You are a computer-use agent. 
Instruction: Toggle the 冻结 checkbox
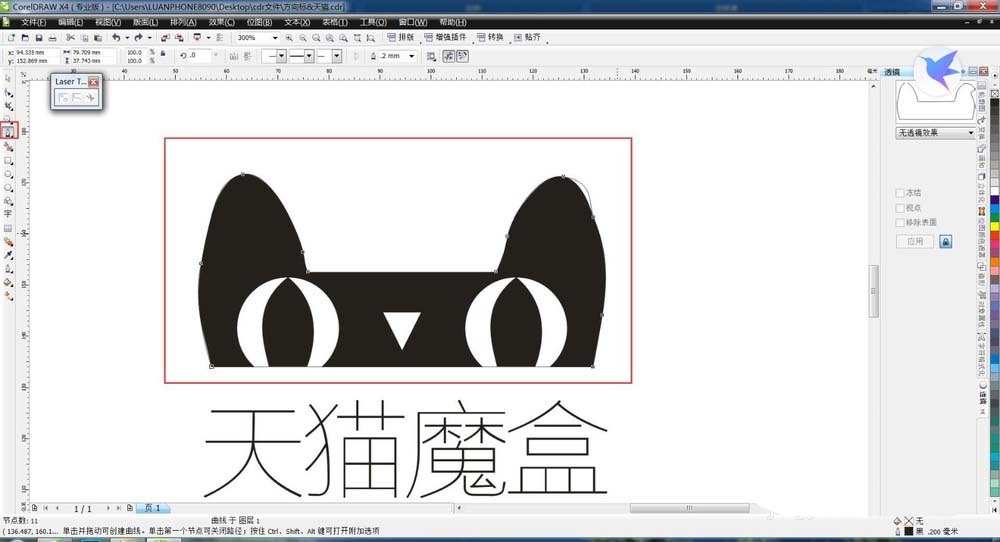(900, 193)
